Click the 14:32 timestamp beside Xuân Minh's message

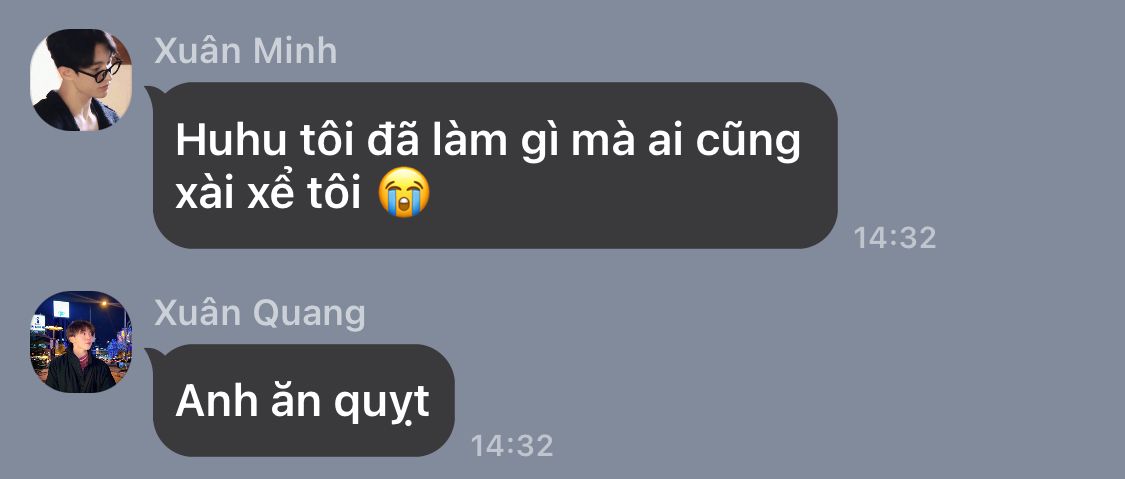(x=895, y=237)
